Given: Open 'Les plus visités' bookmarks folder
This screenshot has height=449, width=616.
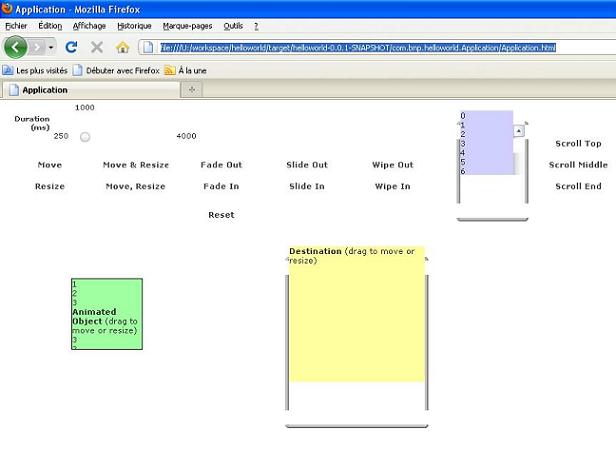Looking at the screenshot, I should pos(35,70).
